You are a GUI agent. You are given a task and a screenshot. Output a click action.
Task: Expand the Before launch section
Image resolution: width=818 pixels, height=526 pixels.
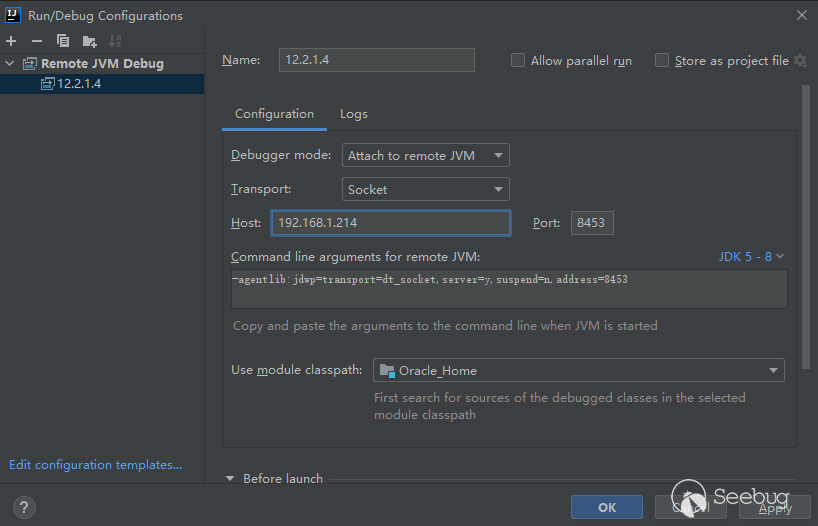point(231,479)
